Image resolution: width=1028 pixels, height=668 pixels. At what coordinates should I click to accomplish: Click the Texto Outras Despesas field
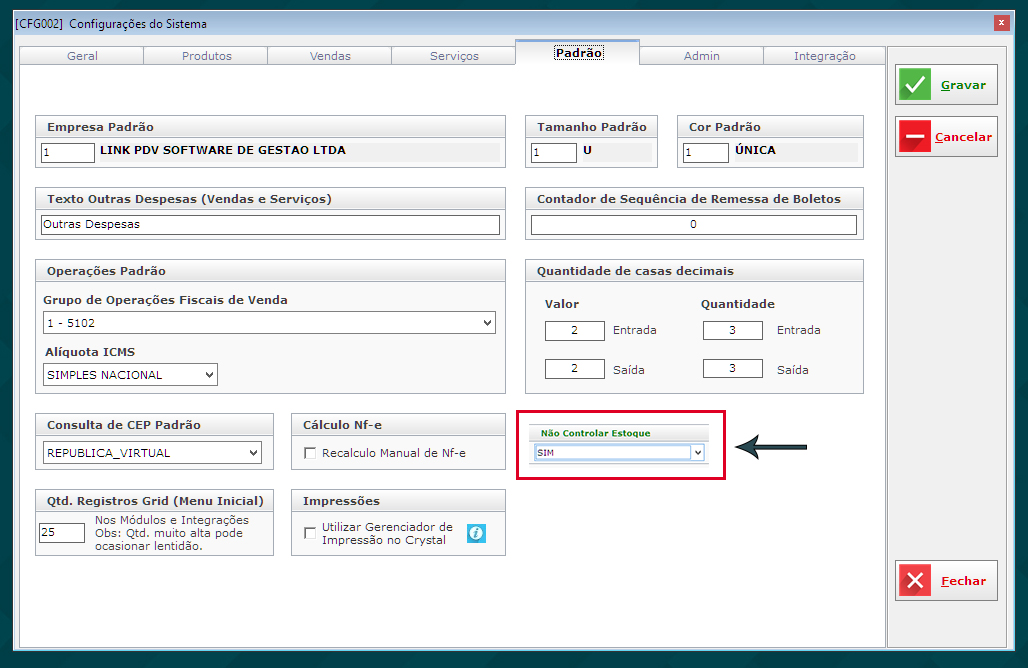coord(270,225)
